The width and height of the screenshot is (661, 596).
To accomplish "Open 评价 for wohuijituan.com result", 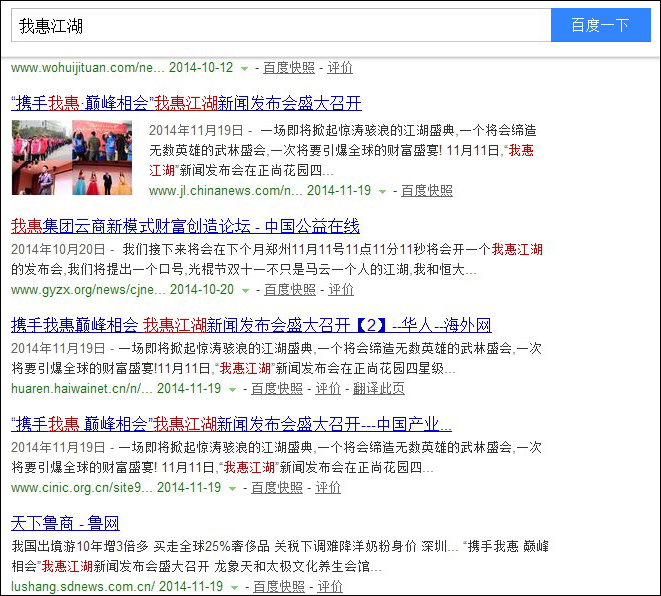I will [340, 68].
